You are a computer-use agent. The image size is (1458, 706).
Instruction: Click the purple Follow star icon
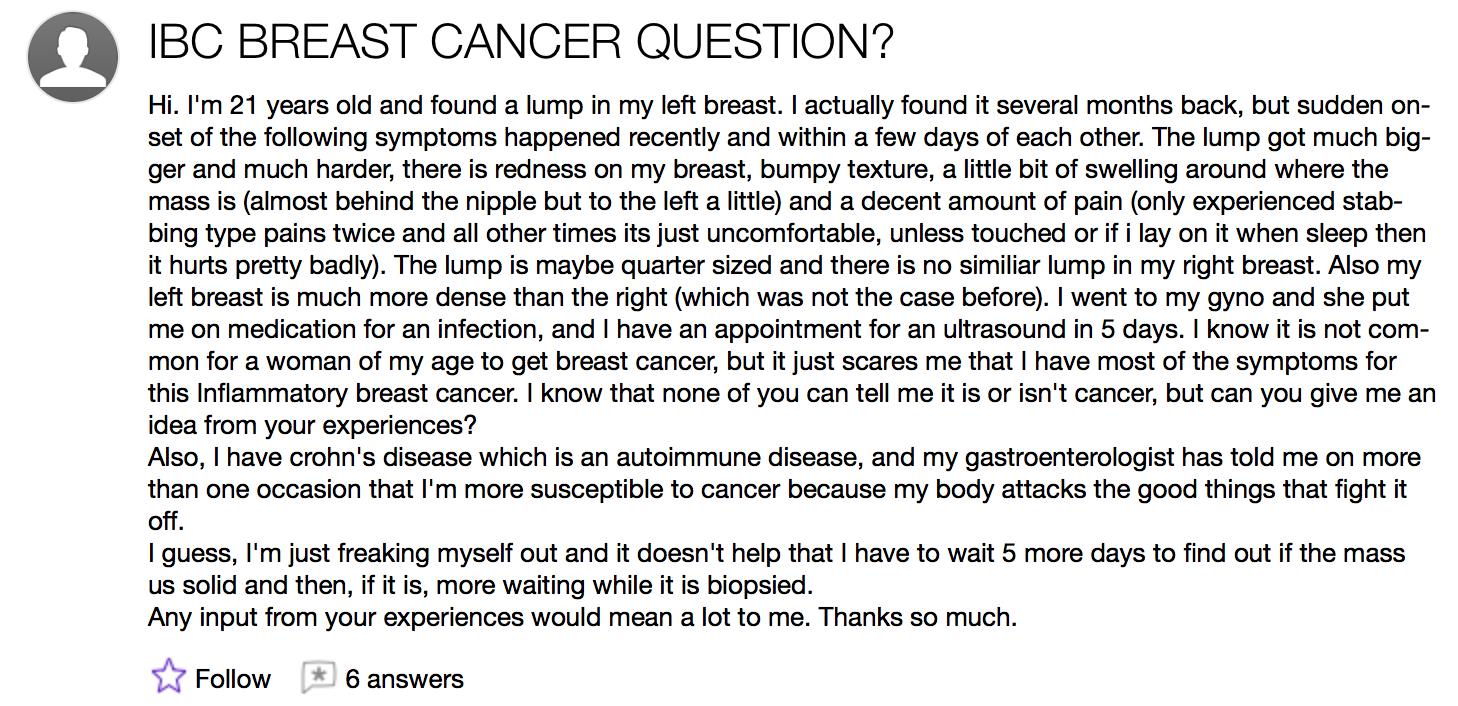(169, 677)
